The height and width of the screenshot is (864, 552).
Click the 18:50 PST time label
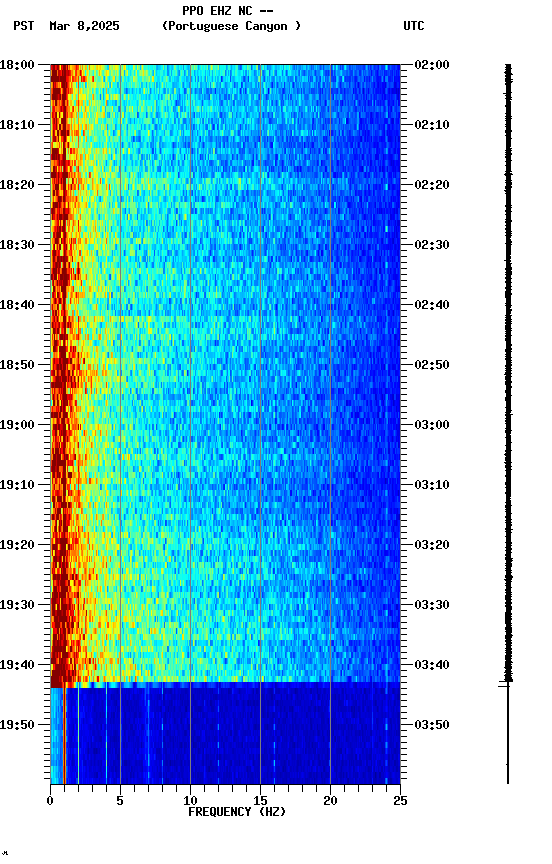17,365
